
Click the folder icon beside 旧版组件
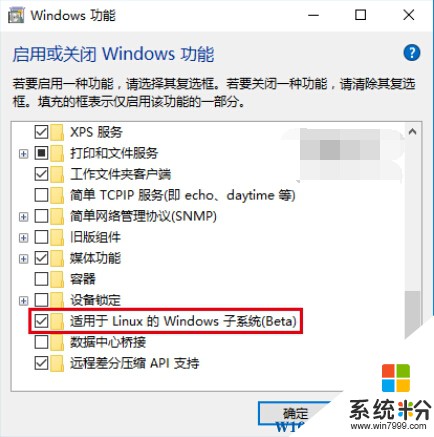[57, 237]
